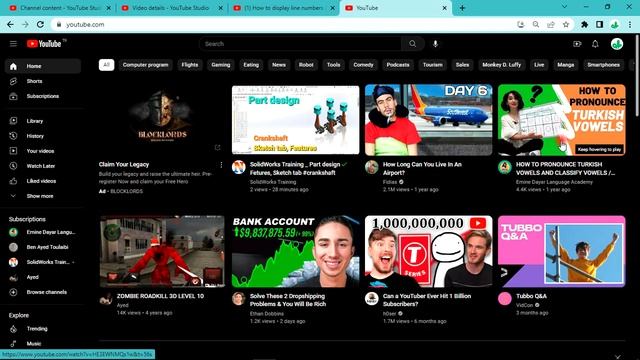Activate voice search microphone
This screenshot has width=640, height=360.
click(x=436, y=44)
